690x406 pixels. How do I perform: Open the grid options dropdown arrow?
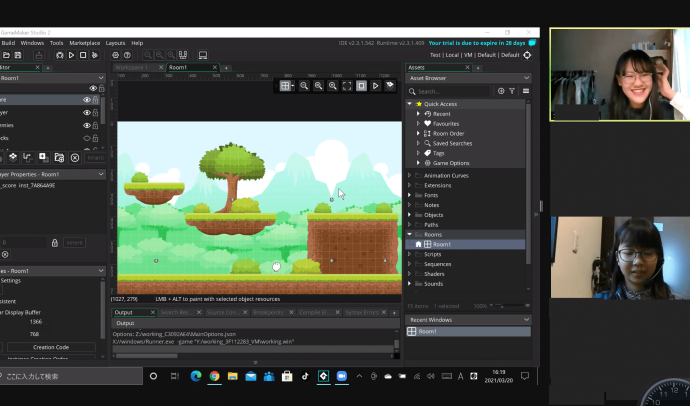coord(293,86)
